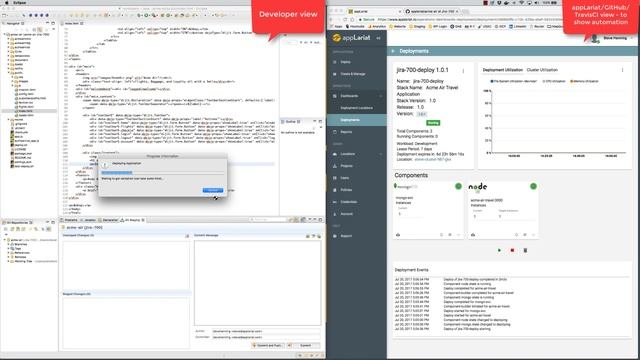Open kebab menu on utilization chart card
Viewport: 640px width, 360px height.
click(622, 70)
